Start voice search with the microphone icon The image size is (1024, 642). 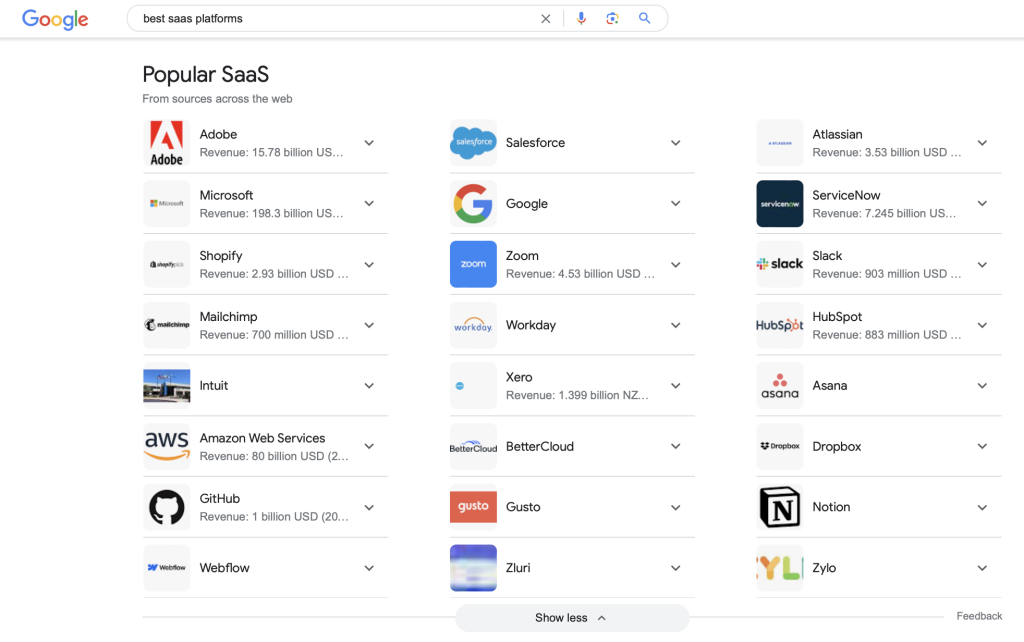[581, 18]
